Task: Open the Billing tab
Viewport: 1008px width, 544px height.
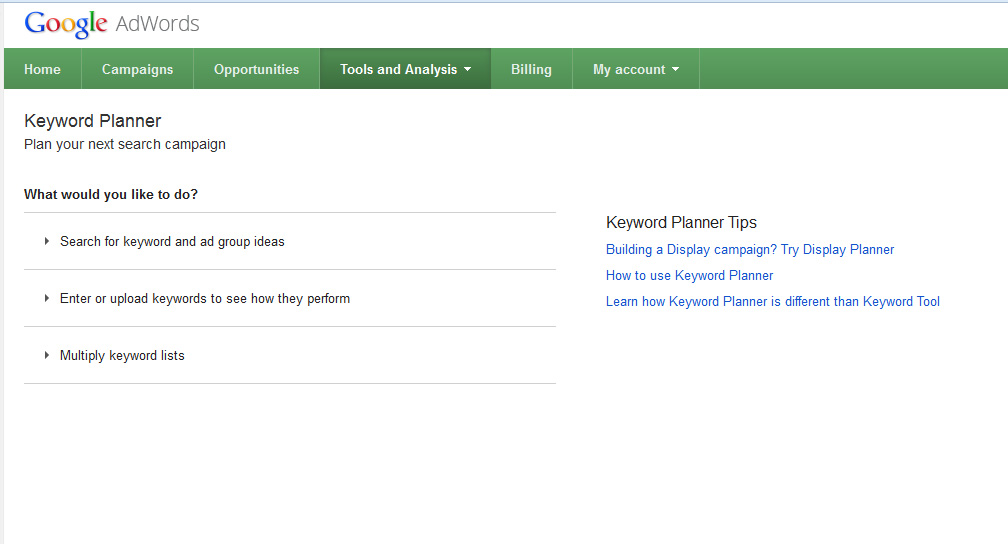Action: coord(531,69)
